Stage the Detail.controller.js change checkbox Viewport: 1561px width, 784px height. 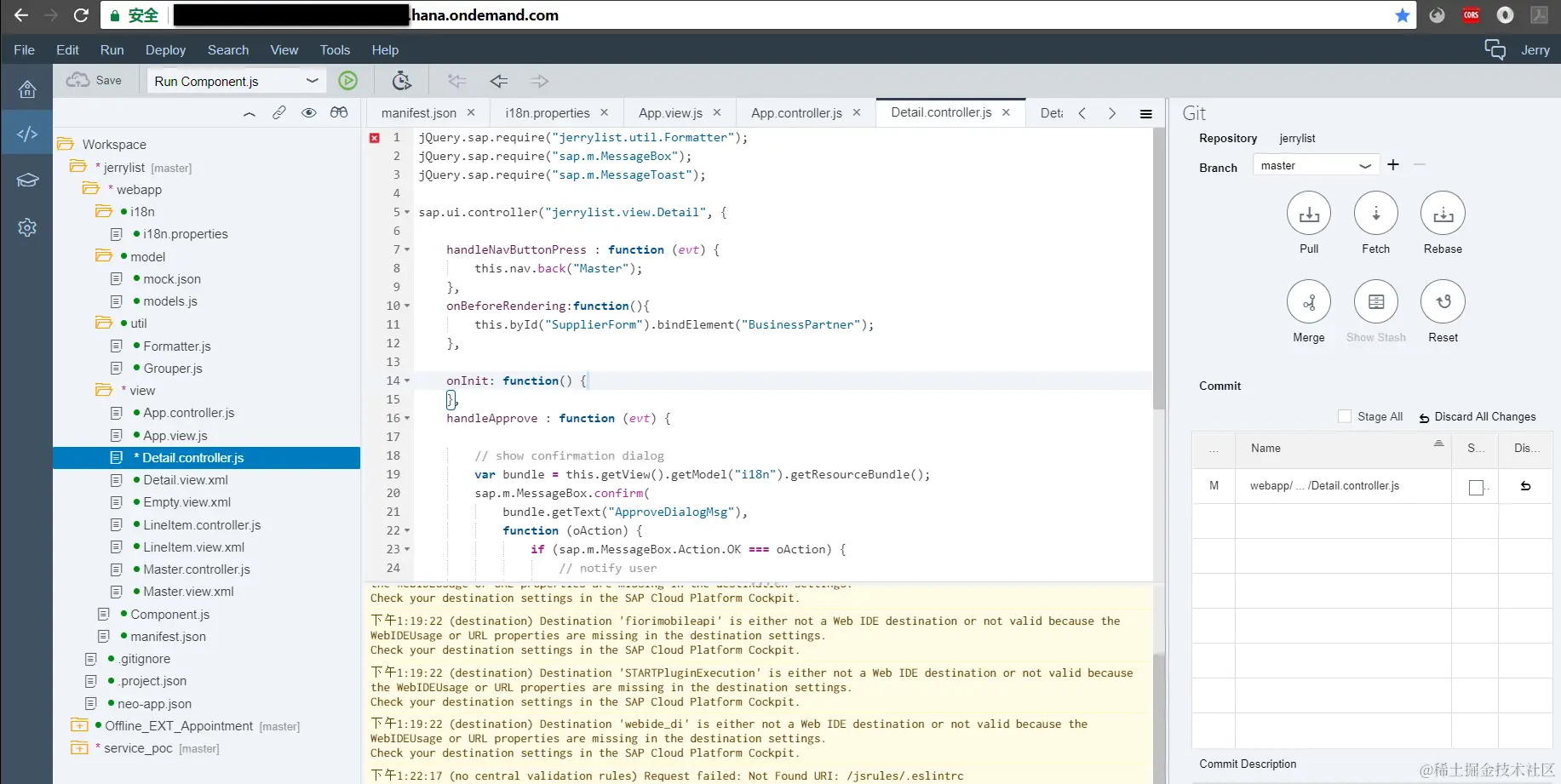click(x=1477, y=488)
